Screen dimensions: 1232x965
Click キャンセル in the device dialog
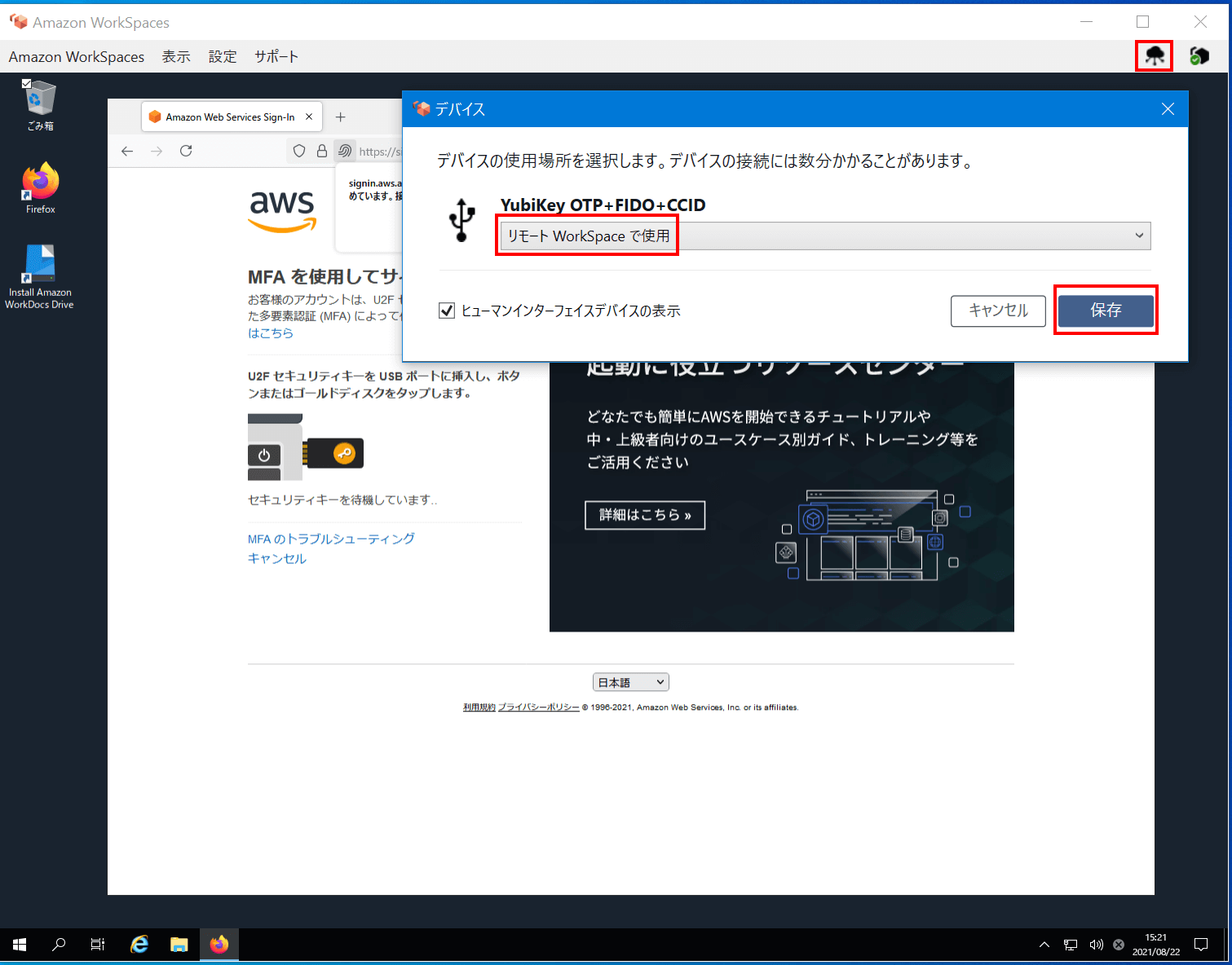998,311
